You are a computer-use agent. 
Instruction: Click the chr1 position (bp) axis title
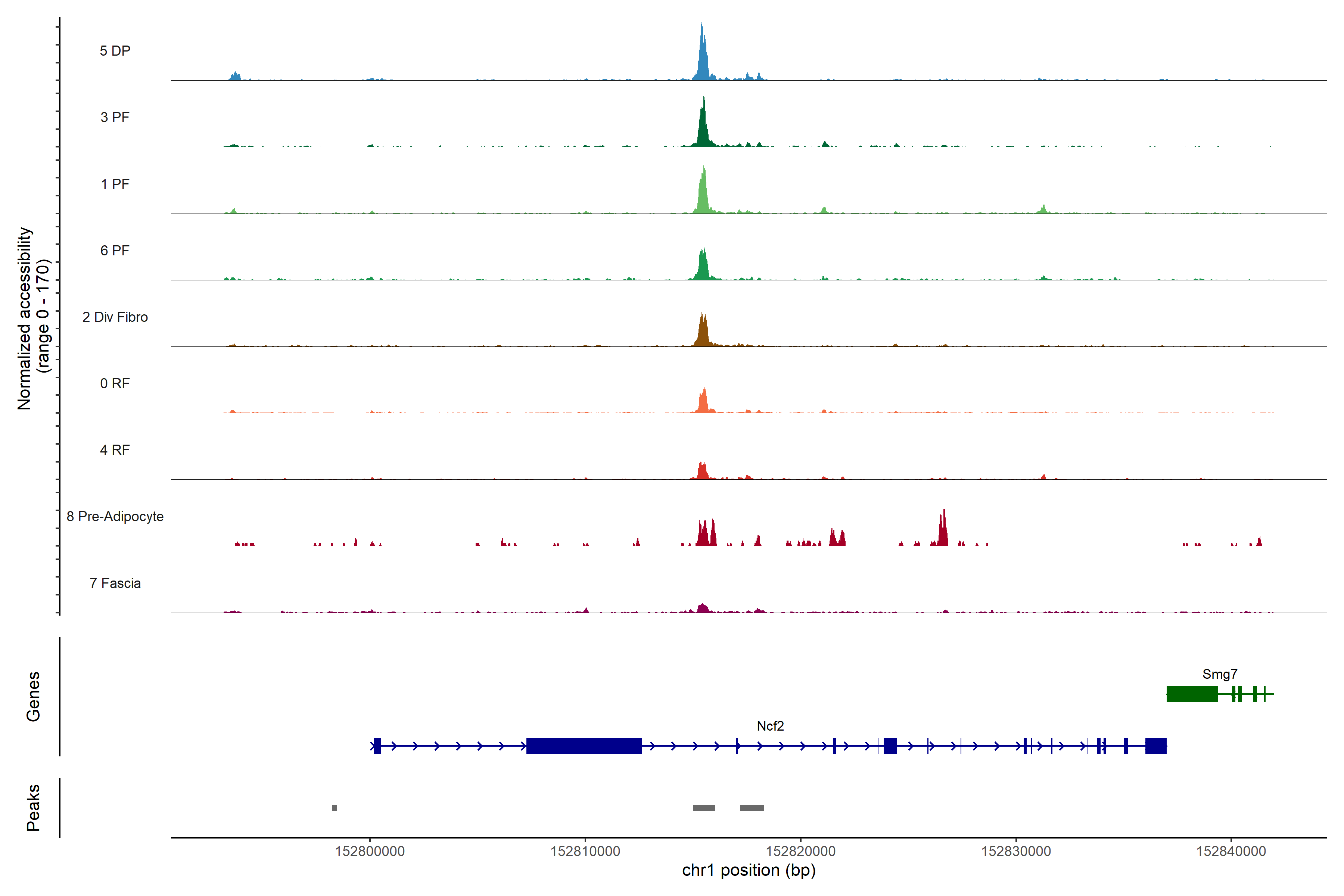(x=749, y=871)
